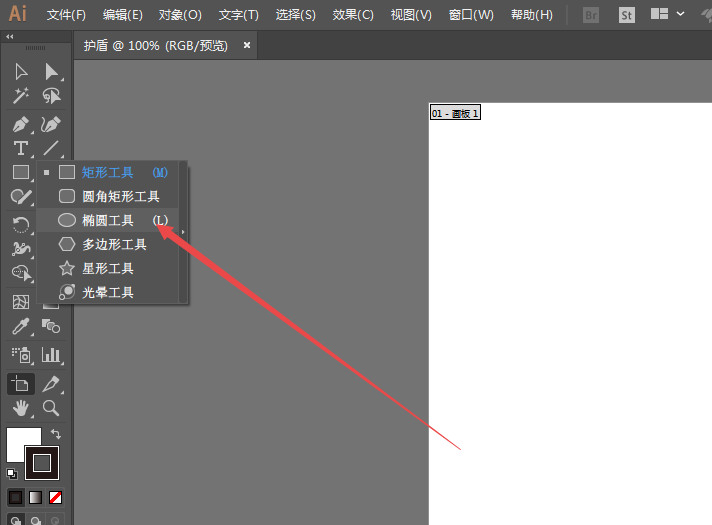Activate the Artboard tool
Image resolution: width=712 pixels, height=525 pixels.
[21, 384]
